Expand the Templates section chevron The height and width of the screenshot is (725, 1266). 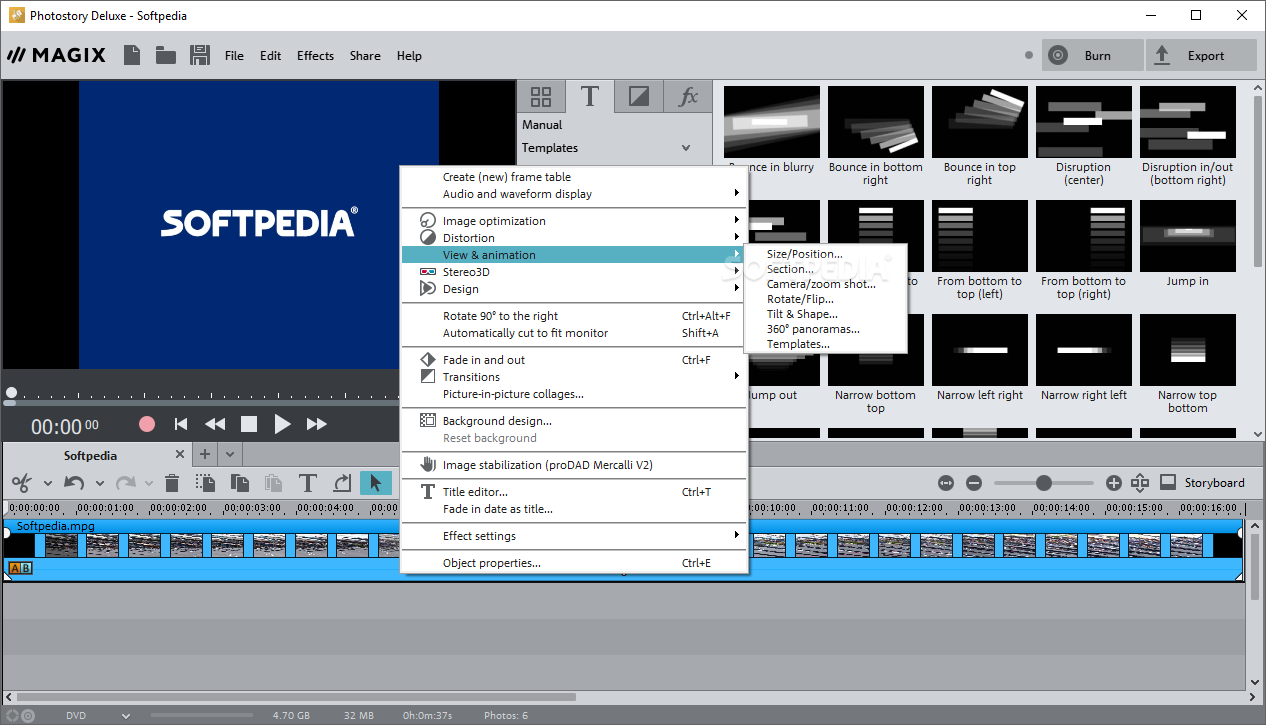pos(686,148)
